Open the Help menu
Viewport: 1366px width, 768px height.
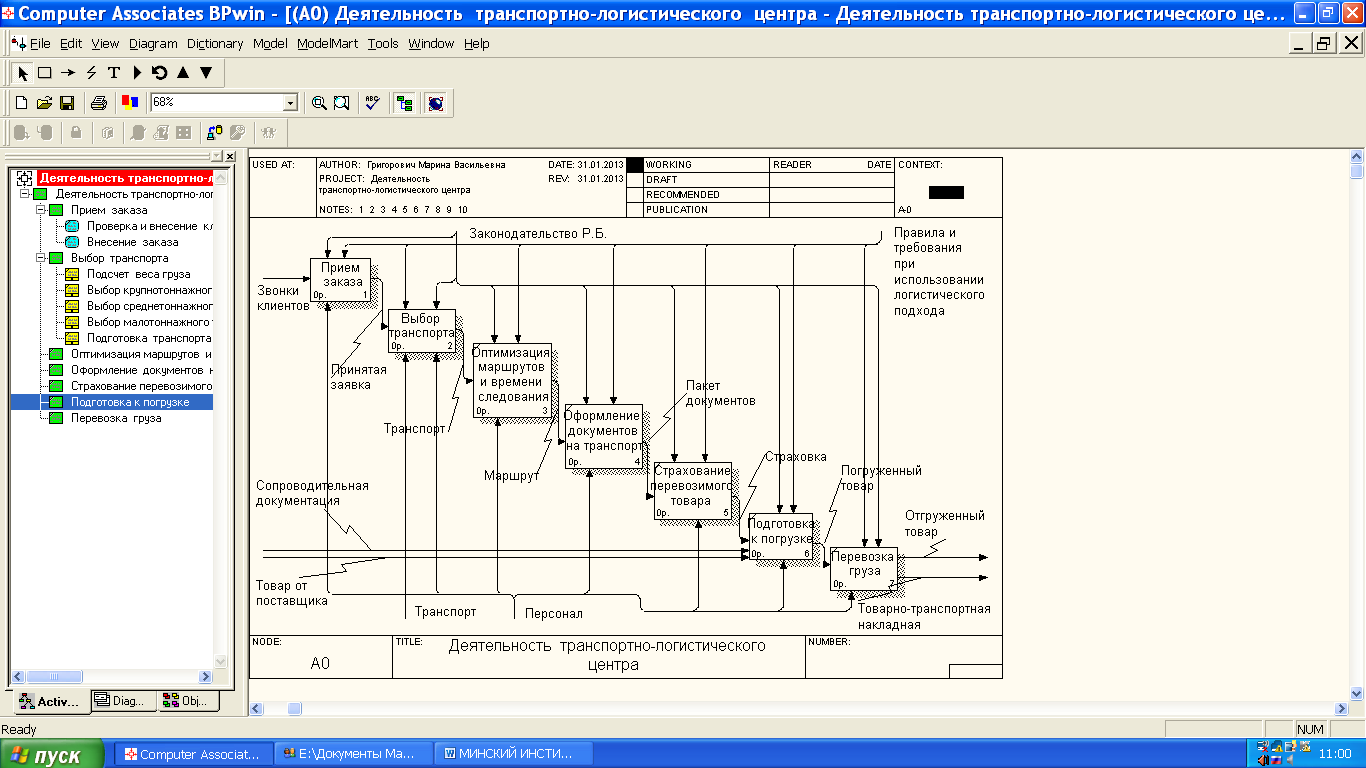pos(477,44)
